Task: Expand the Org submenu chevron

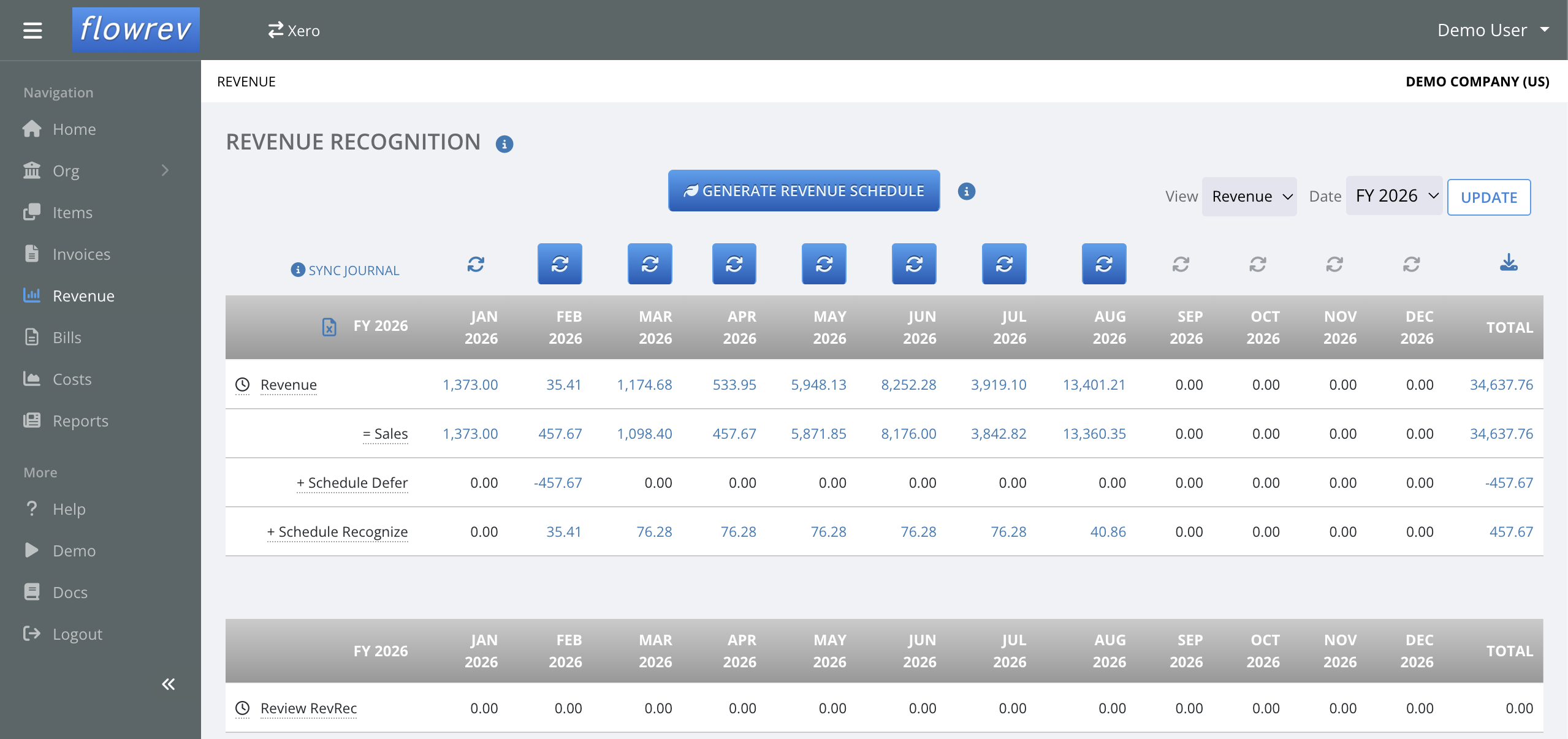Action: point(164,170)
